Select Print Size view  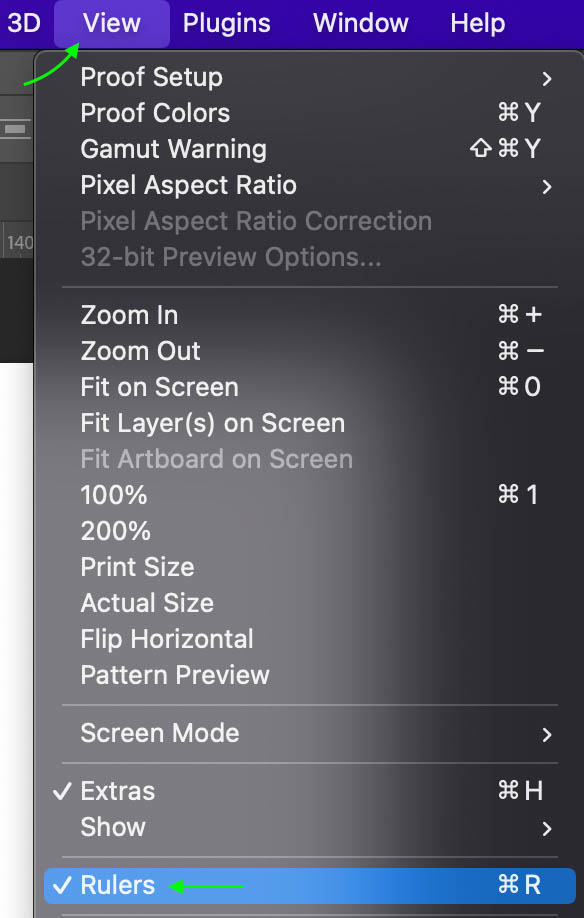137,567
